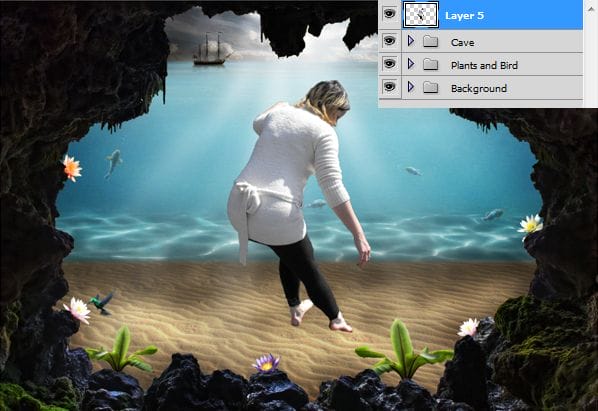Select the Layer 5 name label

(x=464, y=16)
